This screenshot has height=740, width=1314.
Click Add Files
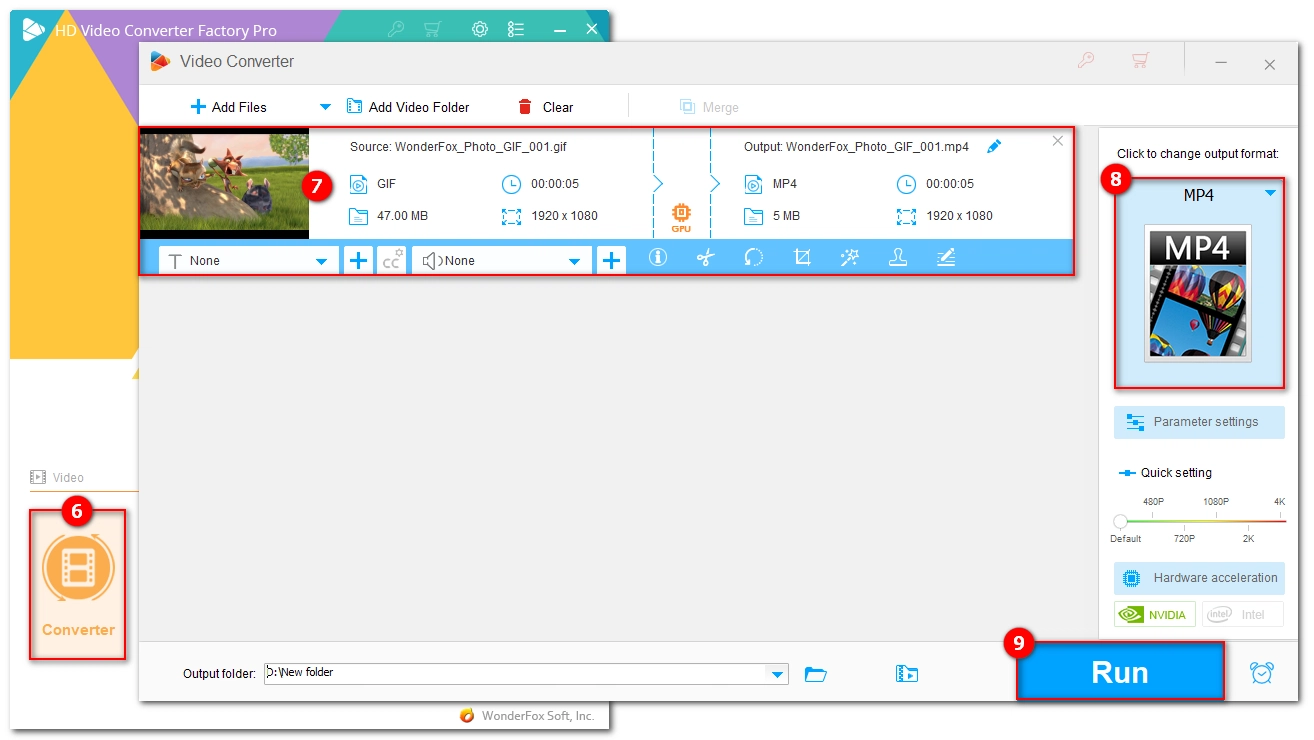228,107
